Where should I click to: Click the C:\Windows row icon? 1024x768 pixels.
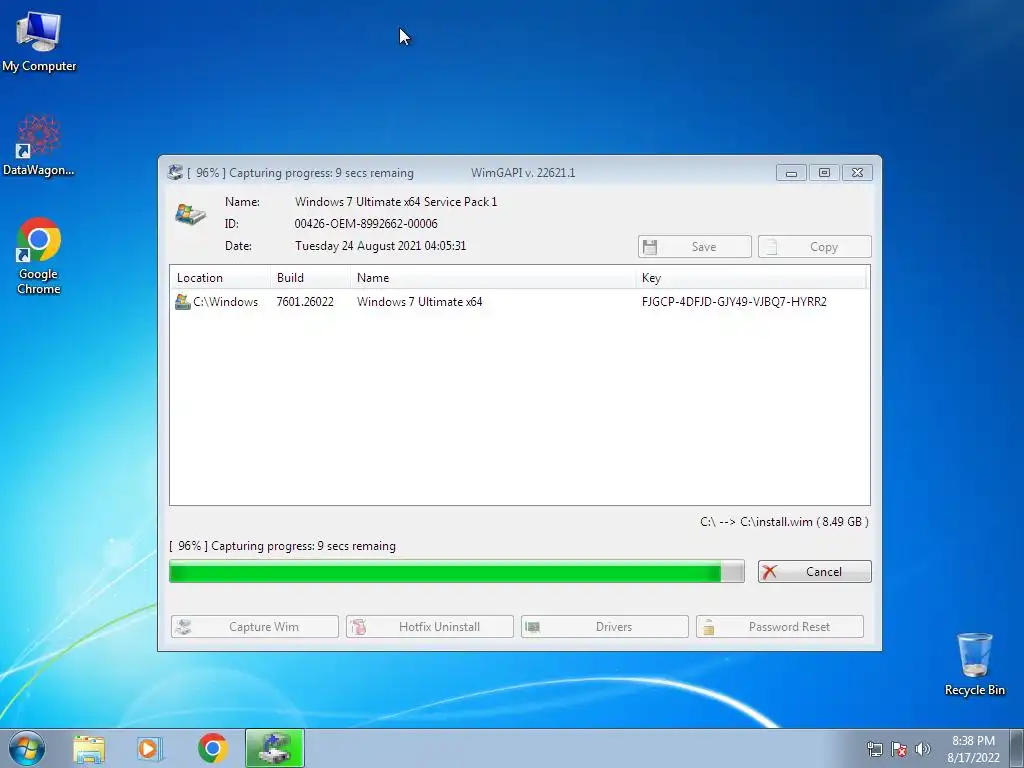point(183,302)
